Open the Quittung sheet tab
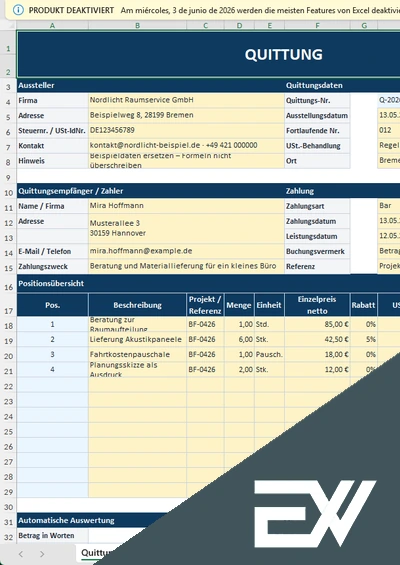 (x=94, y=553)
